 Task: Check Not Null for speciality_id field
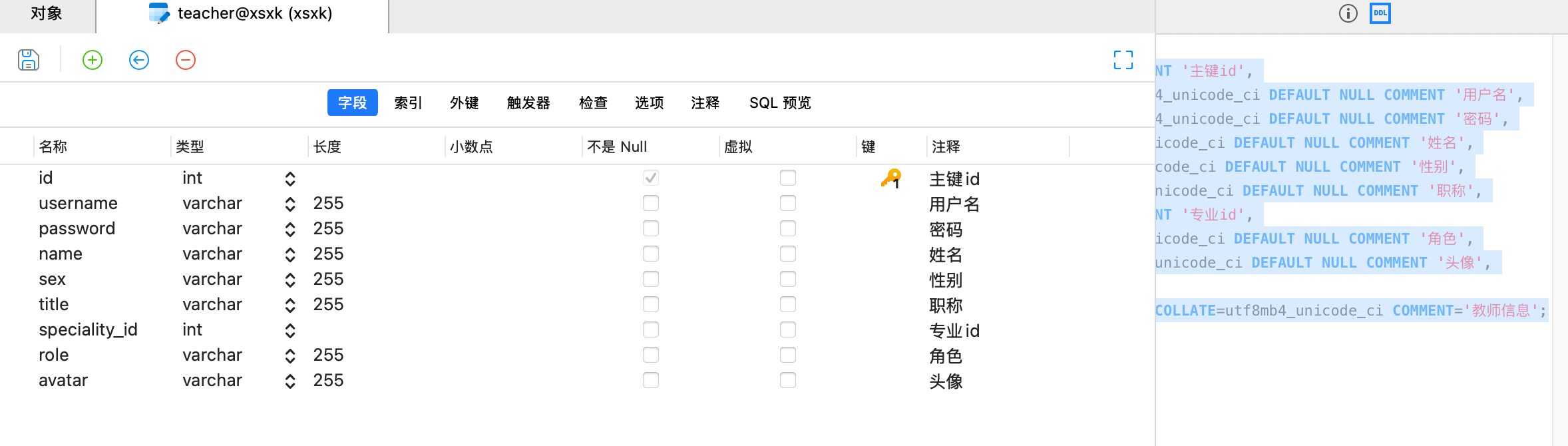[651, 330]
